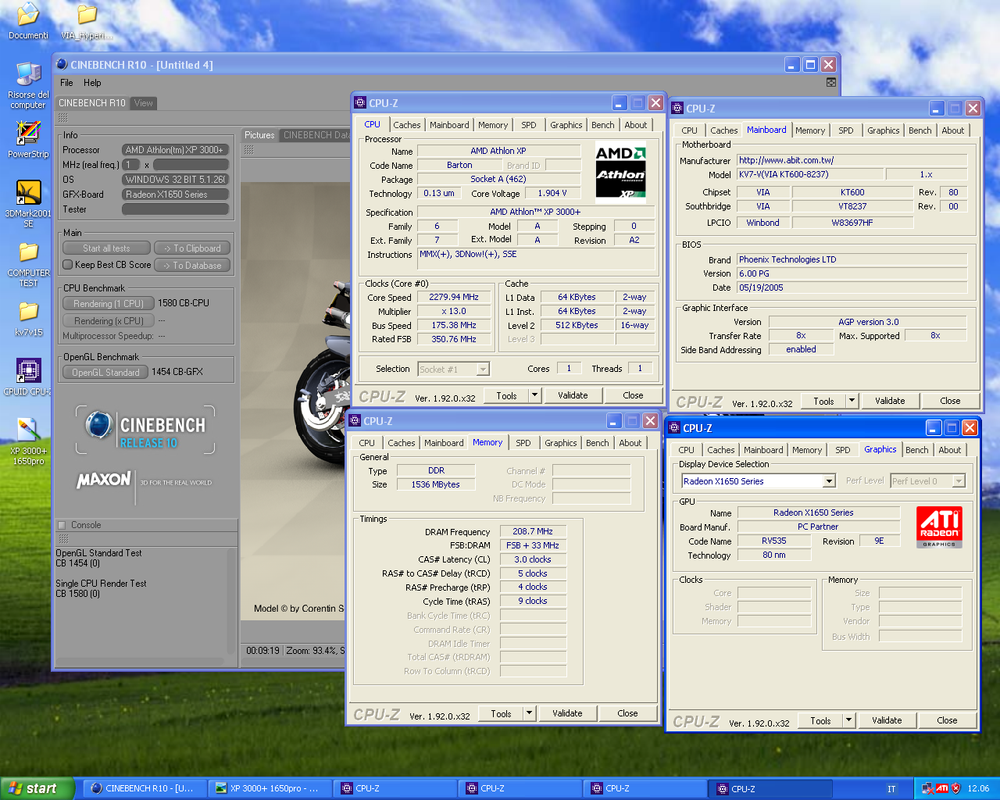The width and height of the screenshot is (1000, 800).
Task: Click the 2279.94 MHz Core Speed value
Action: pyautogui.click(x=453, y=297)
